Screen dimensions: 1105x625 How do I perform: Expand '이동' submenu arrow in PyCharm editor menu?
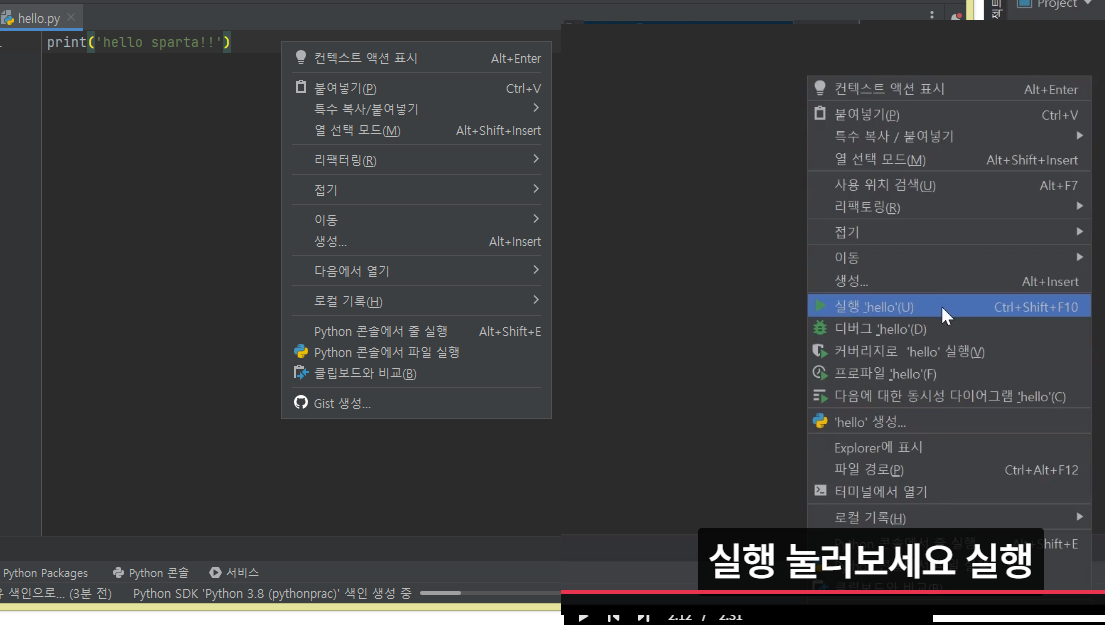pyautogui.click(x=536, y=219)
